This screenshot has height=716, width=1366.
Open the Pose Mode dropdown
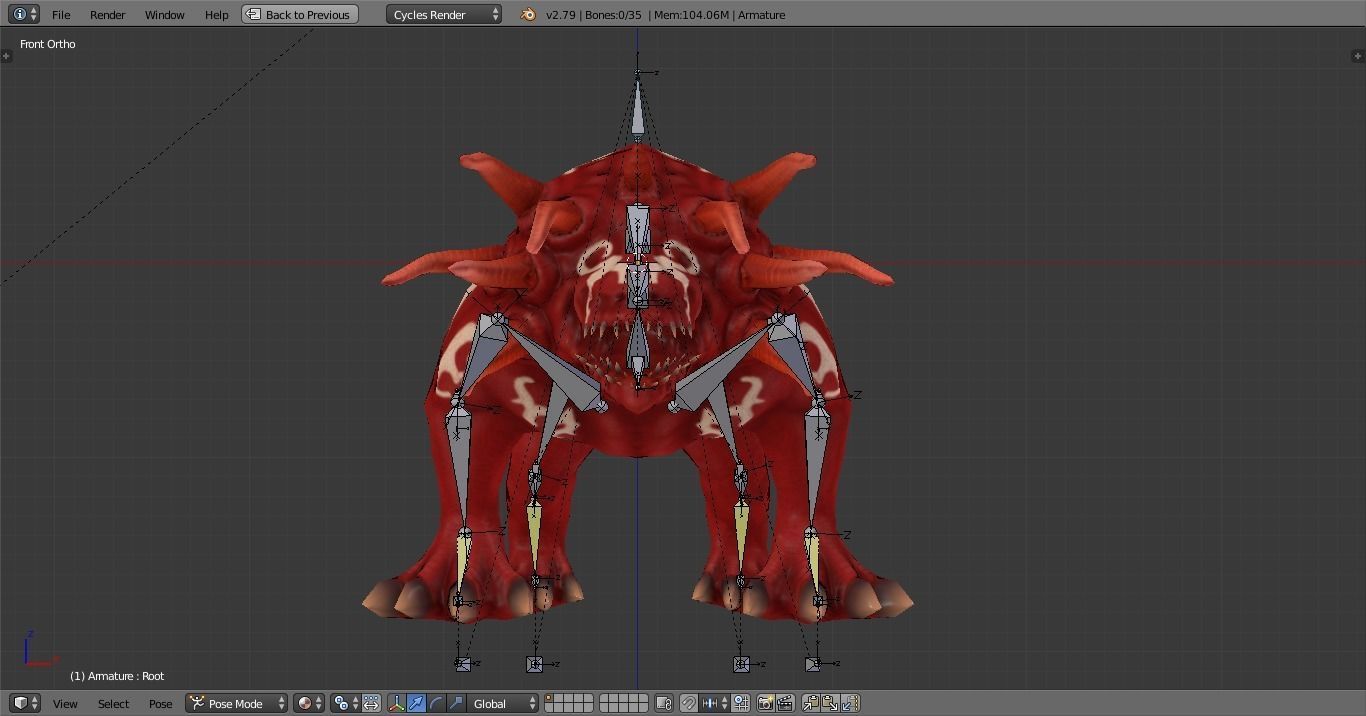point(237,703)
